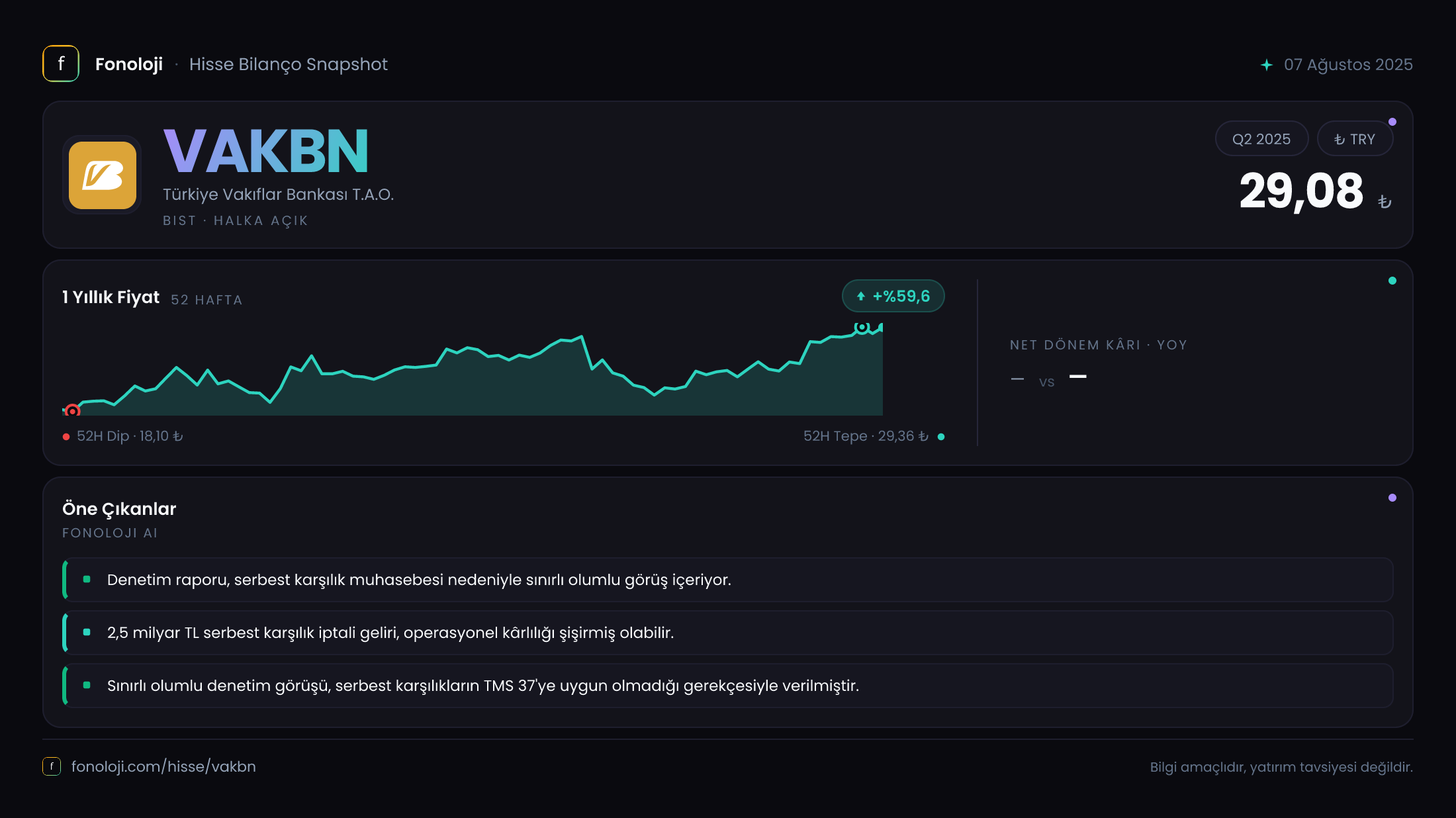Image resolution: width=1456 pixels, height=818 pixels.
Task: Open the fonoloji.com/hisse/vakbn link
Action: tap(163, 766)
